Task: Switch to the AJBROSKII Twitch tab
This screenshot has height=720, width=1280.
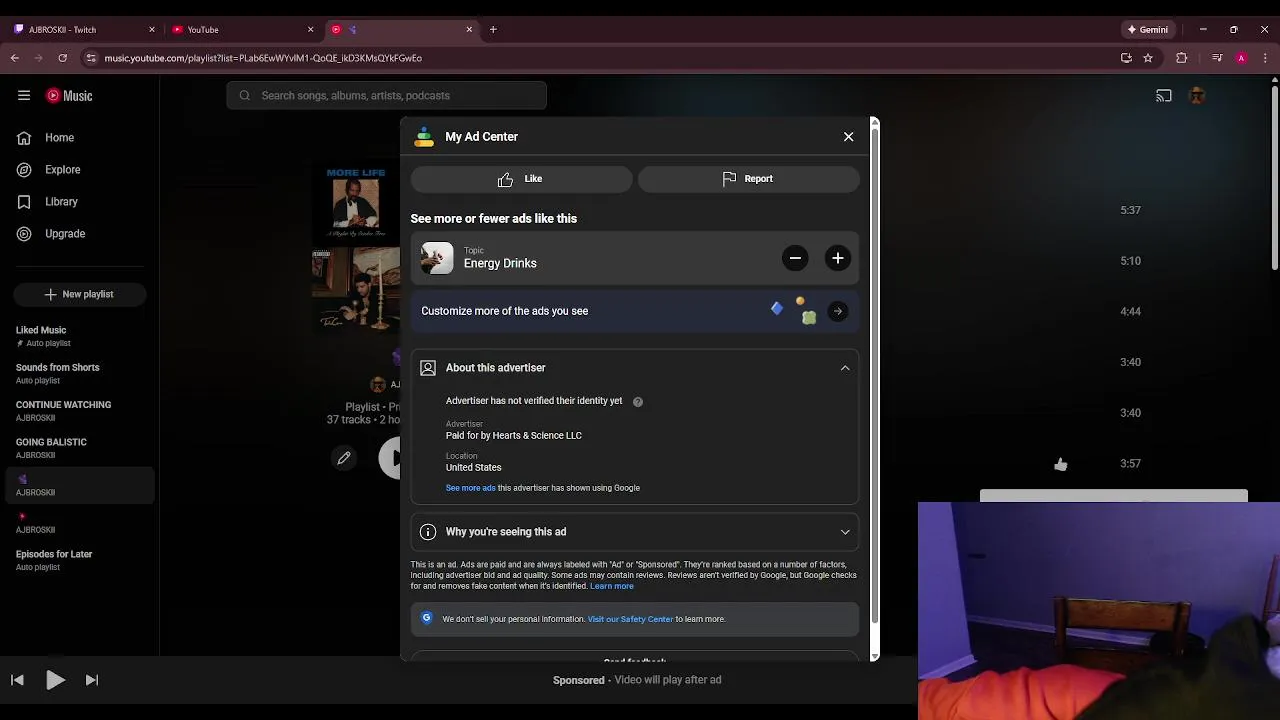Action: pyautogui.click(x=84, y=30)
